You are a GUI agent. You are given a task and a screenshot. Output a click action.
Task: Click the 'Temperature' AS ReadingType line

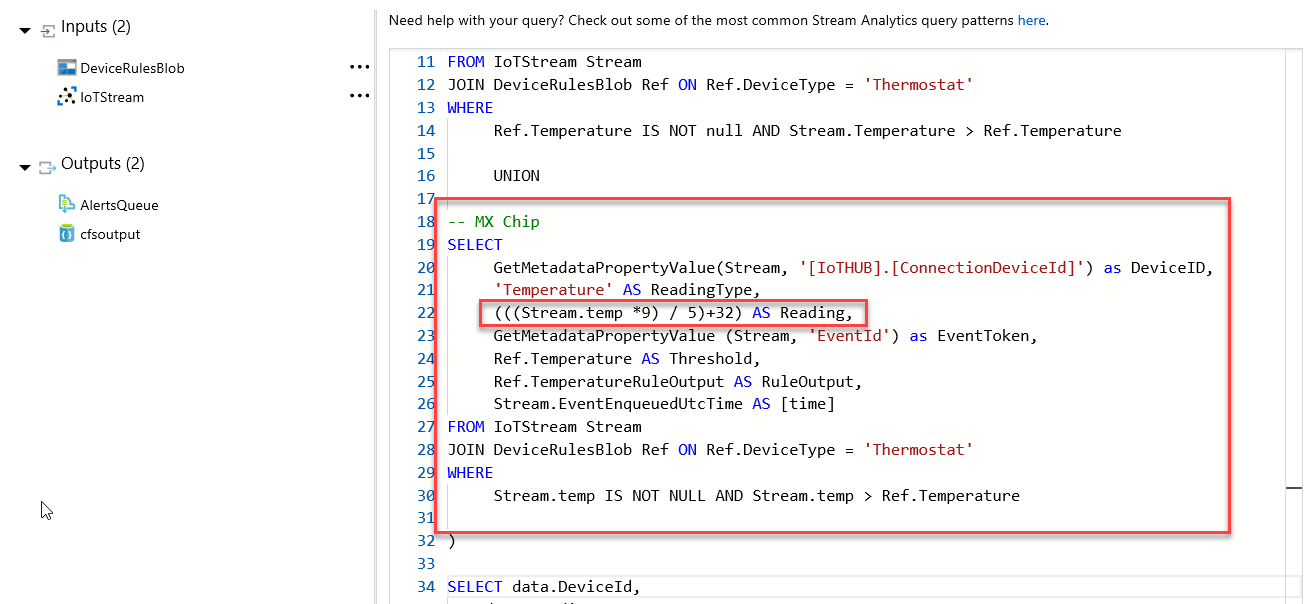click(x=625, y=290)
